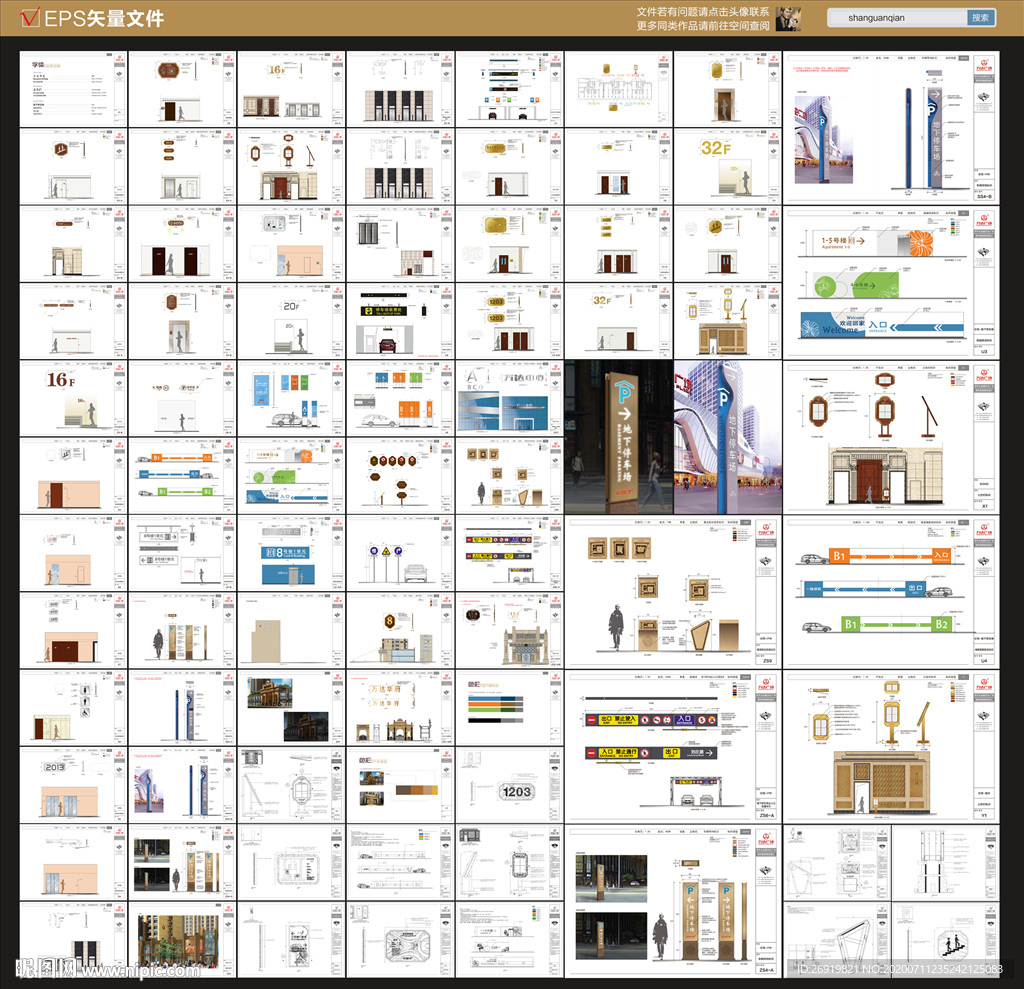The image size is (1024, 989).
Task: Open the small 32F thumbnail with doorway
Action: coord(618,321)
